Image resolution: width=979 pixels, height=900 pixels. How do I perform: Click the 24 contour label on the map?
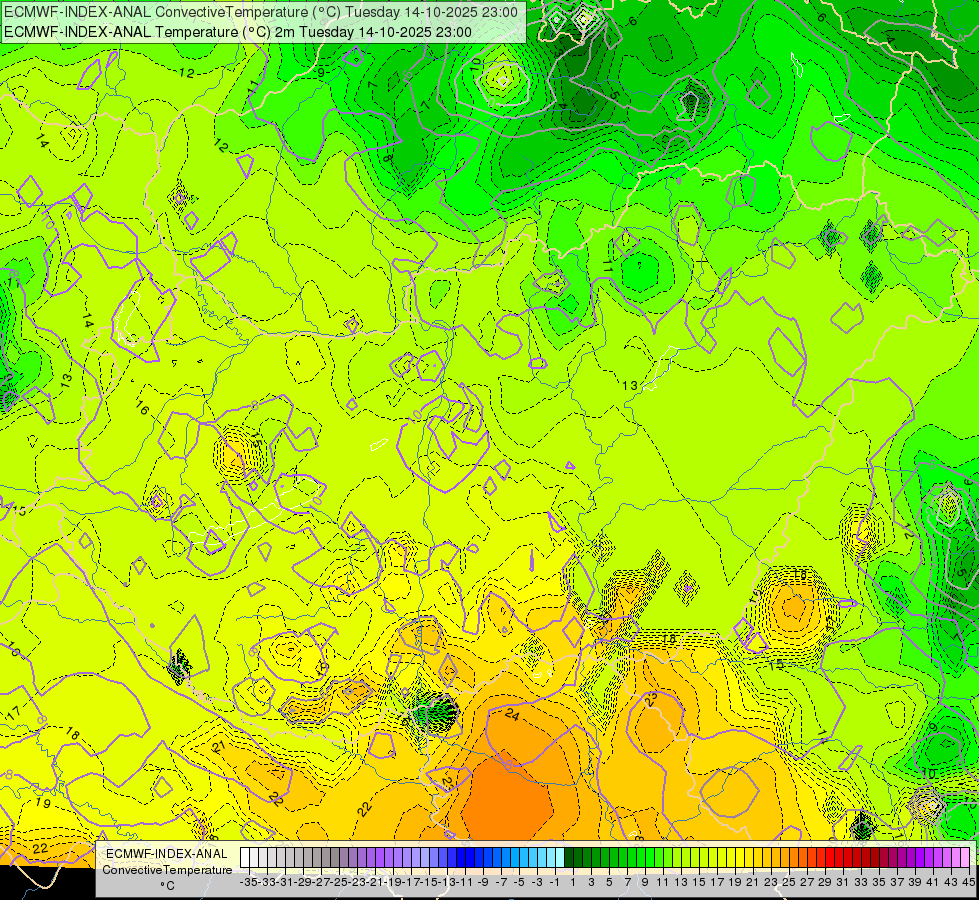click(x=512, y=714)
